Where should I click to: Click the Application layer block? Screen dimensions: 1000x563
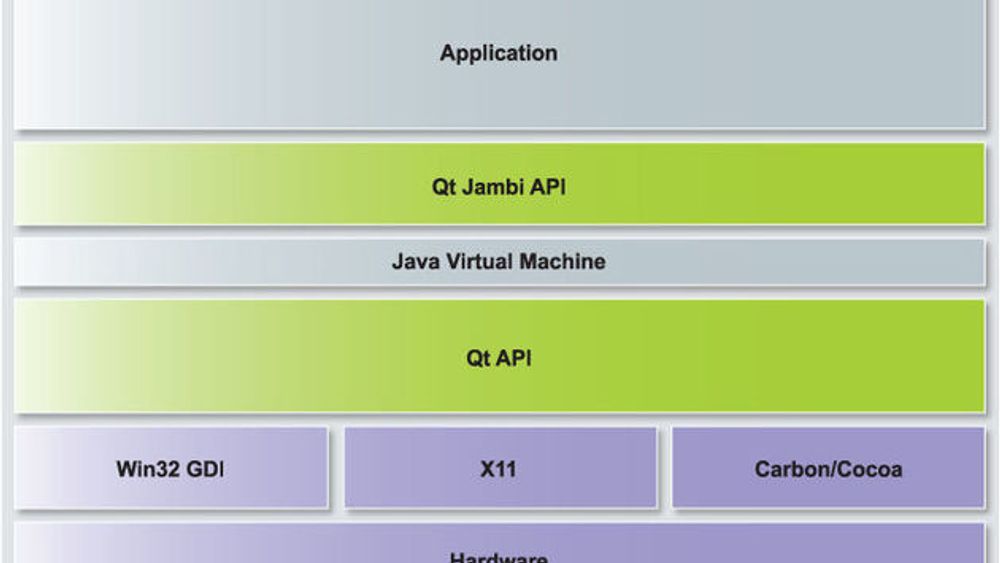click(x=499, y=64)
